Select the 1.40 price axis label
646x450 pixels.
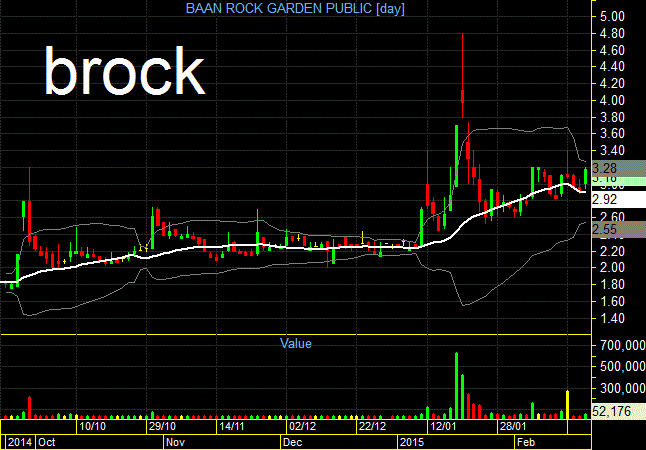613,319
